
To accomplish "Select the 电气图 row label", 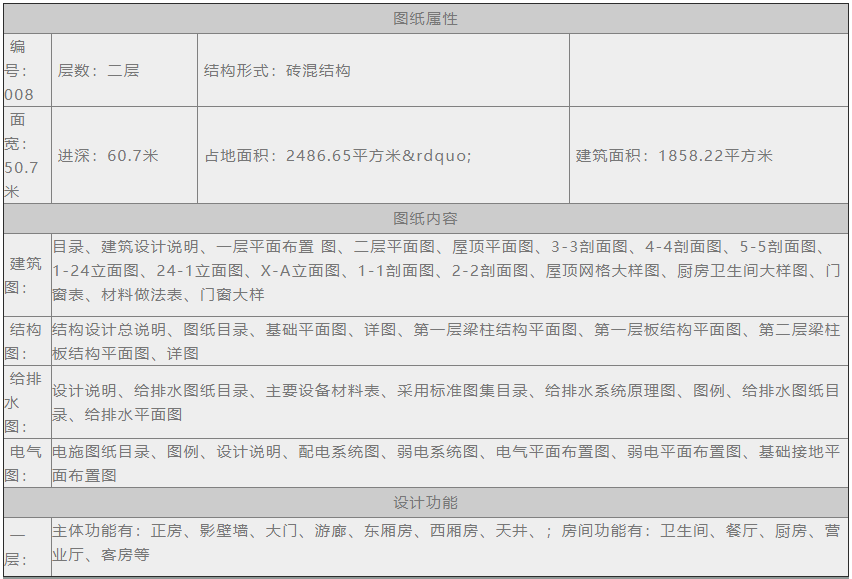I will (x=26, y=464).
